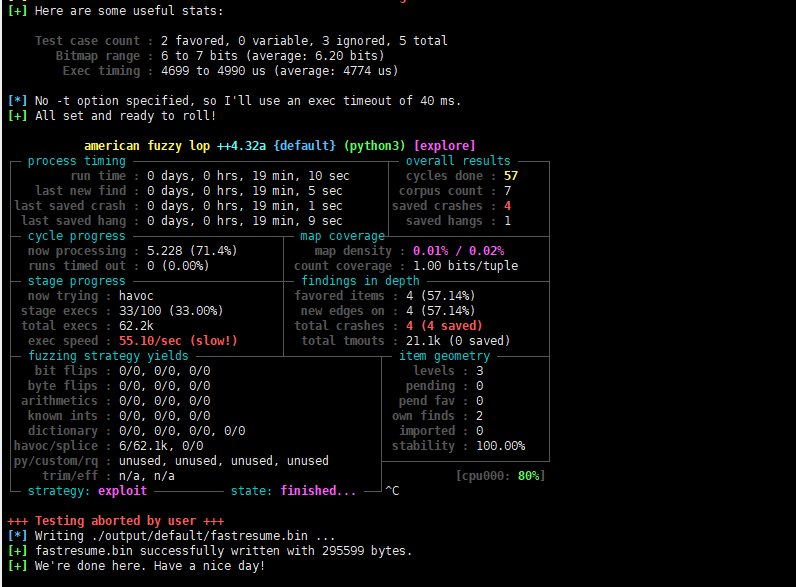Click the 'Test case count' stats line
This screenshot has width=796, height=587.
point(241,41)
